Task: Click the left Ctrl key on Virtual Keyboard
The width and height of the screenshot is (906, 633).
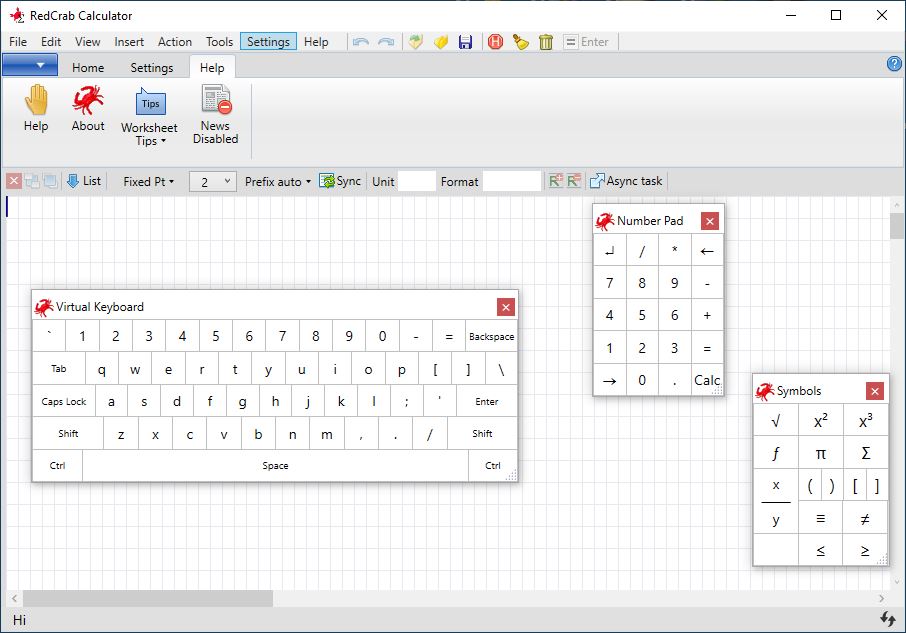Action: (x=57, y=466)
